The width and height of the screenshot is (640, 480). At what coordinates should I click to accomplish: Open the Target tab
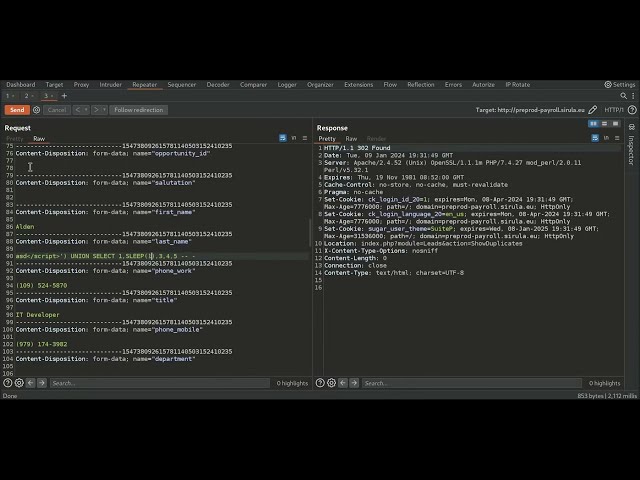click(x=54, y=84)
